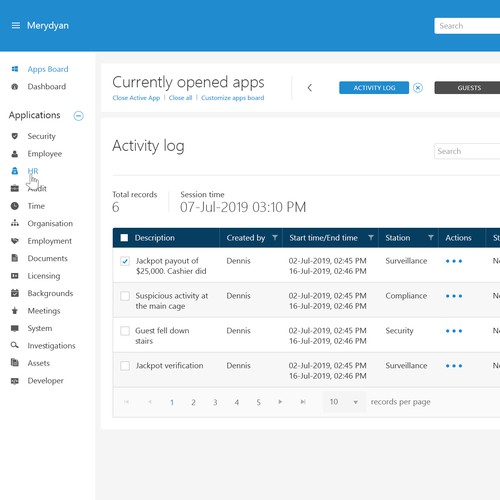Jump to the first results page
The width and height of the screenshot is (500, 500).
(x=126, y=402)
